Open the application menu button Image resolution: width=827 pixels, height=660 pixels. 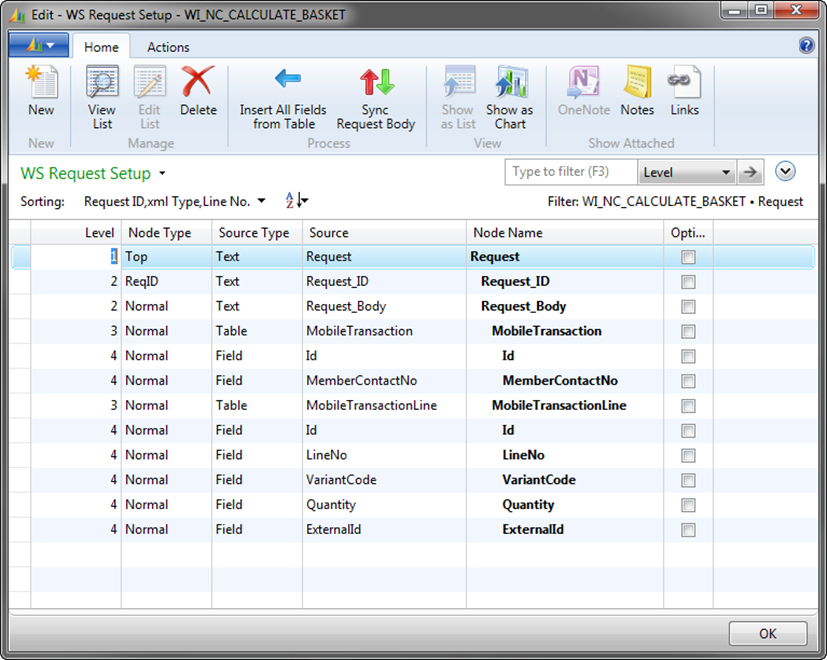[38, 46]
